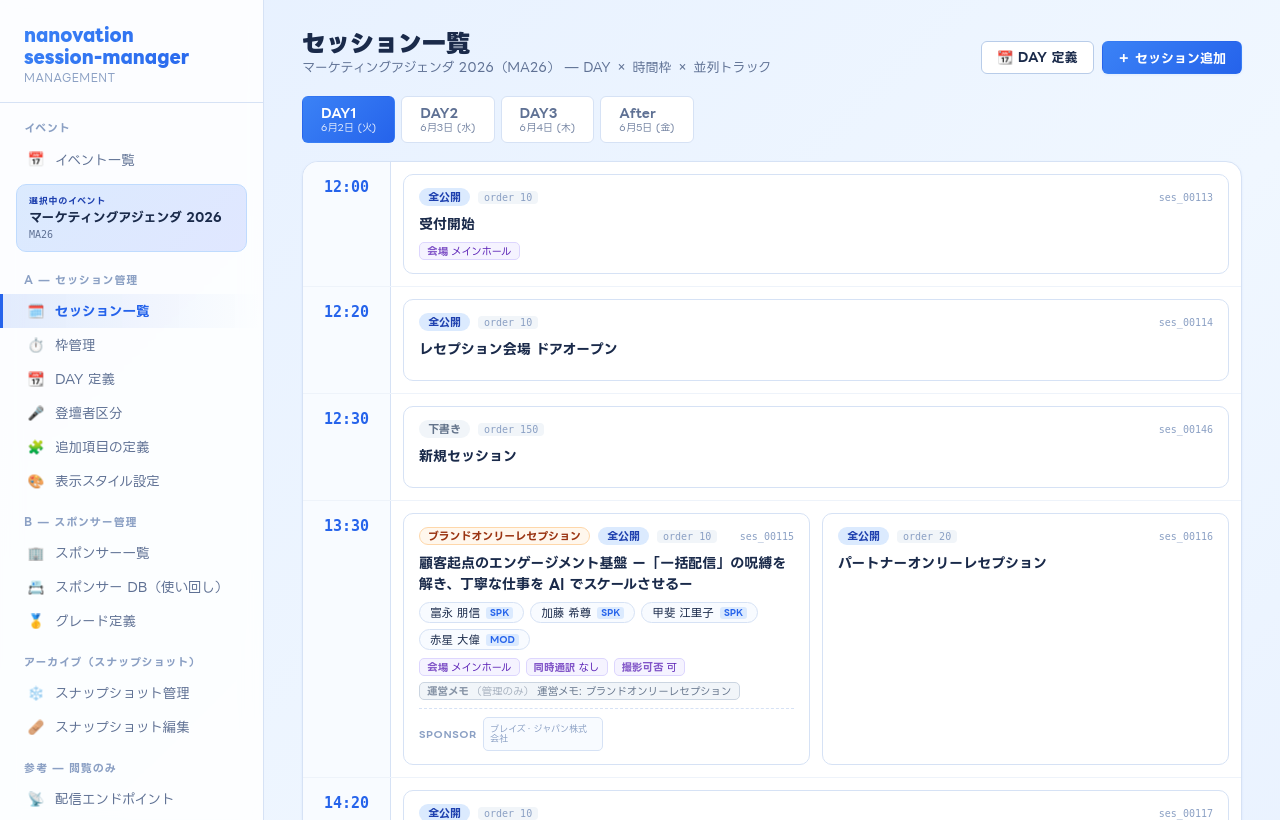This screenshot has width=1280, height=820.
Task: Click the microphone icon beside 登壇者区分
Action: pos(36,413)
